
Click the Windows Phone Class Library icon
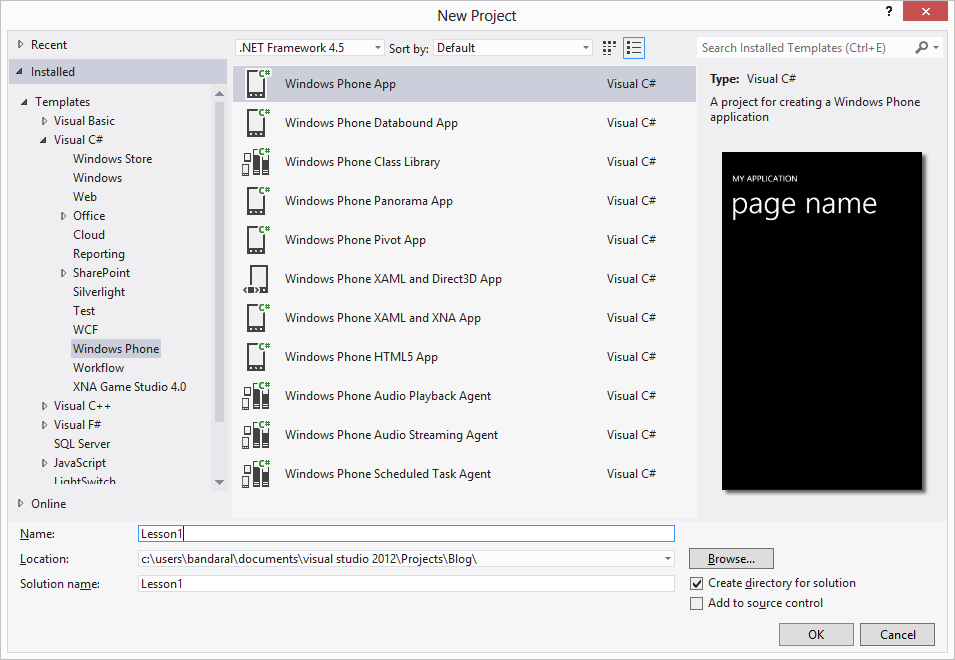pyautogui.click(x=256, y=161)
